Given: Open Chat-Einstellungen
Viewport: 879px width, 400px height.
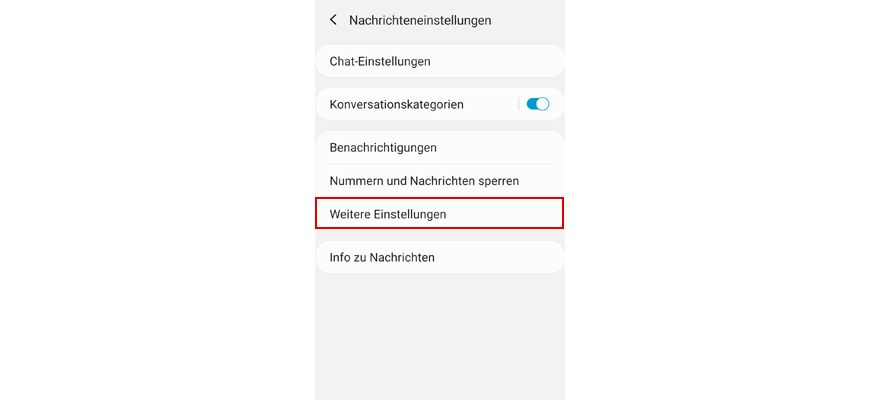Looking at the screenshot, I should (440, 61).
